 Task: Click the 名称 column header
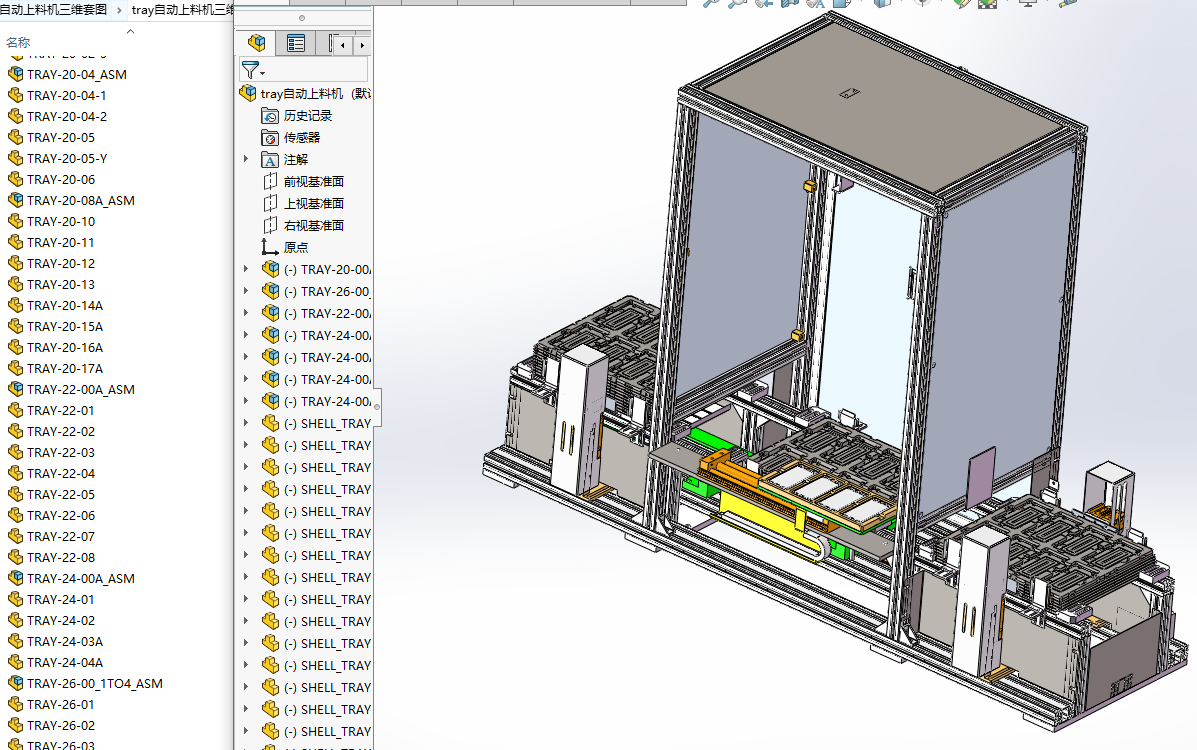pyautogui.click(x=18, y=42)
